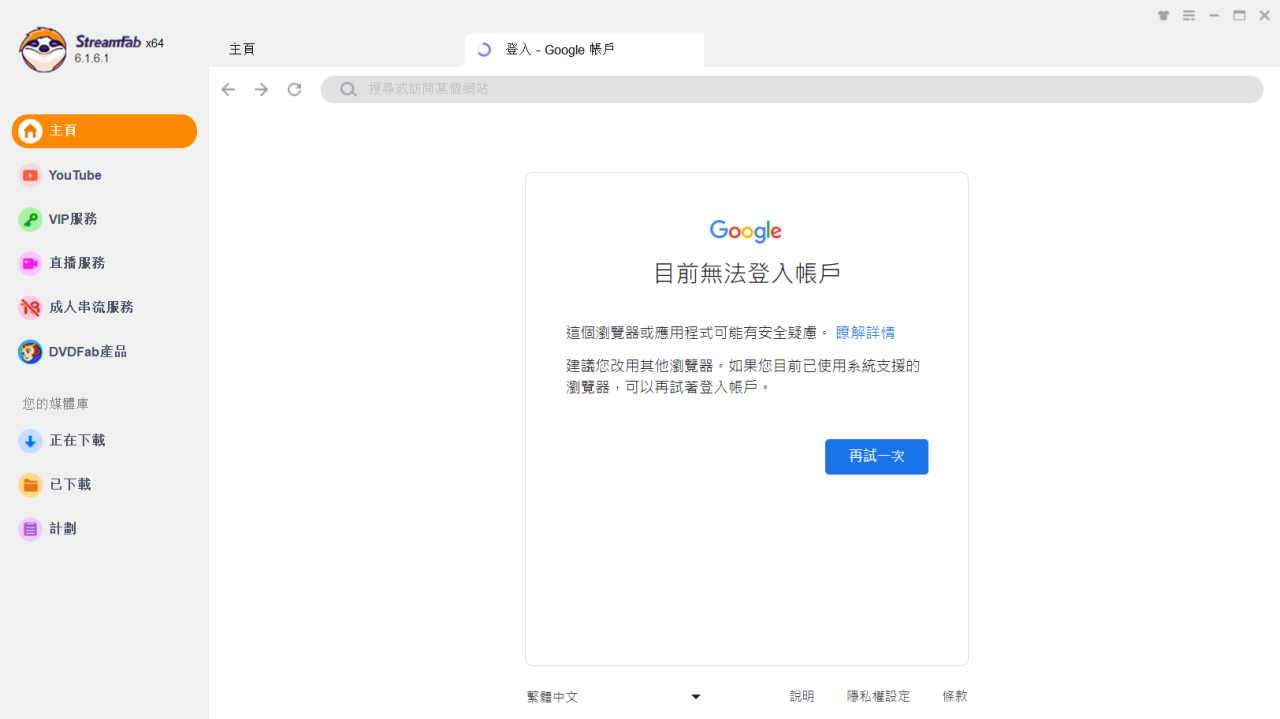Maximize the StreamFab window
The image size is (1280, 719).
point(1239,15)
